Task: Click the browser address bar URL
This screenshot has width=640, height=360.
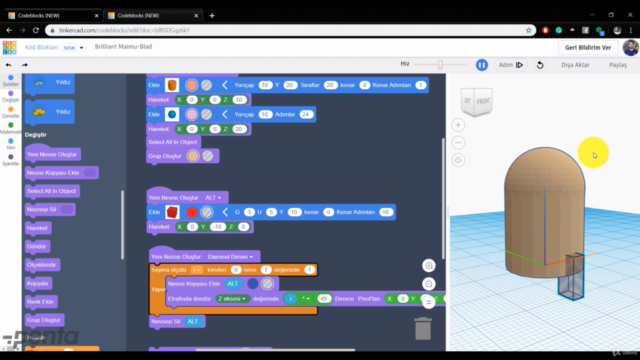Action: [124, 30]
